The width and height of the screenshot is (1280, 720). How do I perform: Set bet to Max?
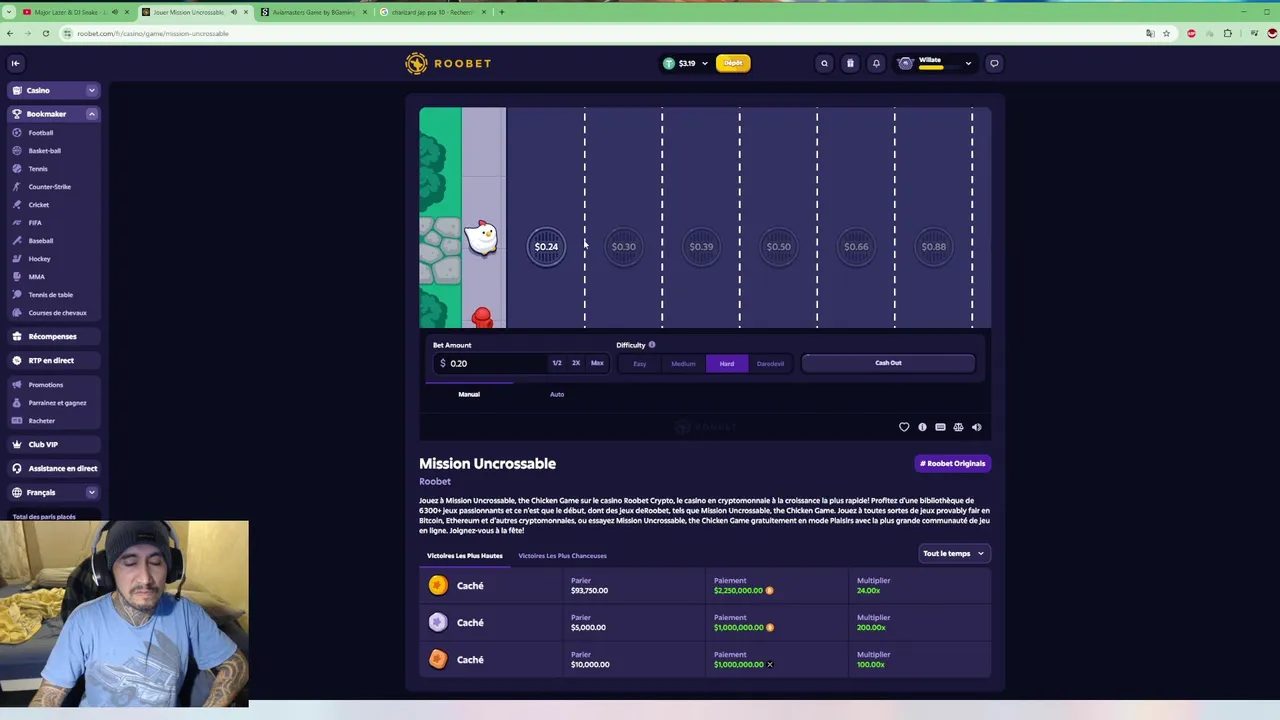tap(597, 363)
